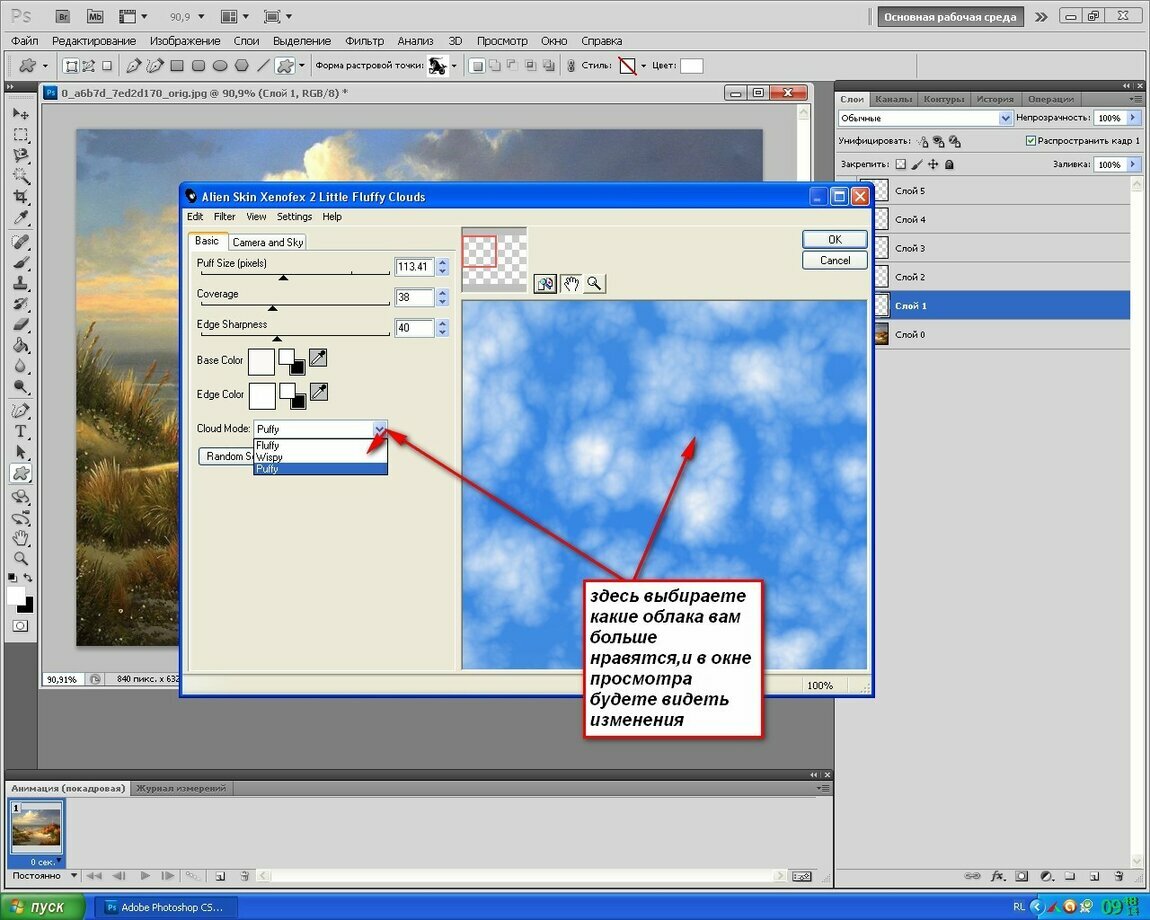The height and width of the screenshot is (920, 1150).
Task: Toggle lock all icon in Layers panel
Action: [949, 164]
